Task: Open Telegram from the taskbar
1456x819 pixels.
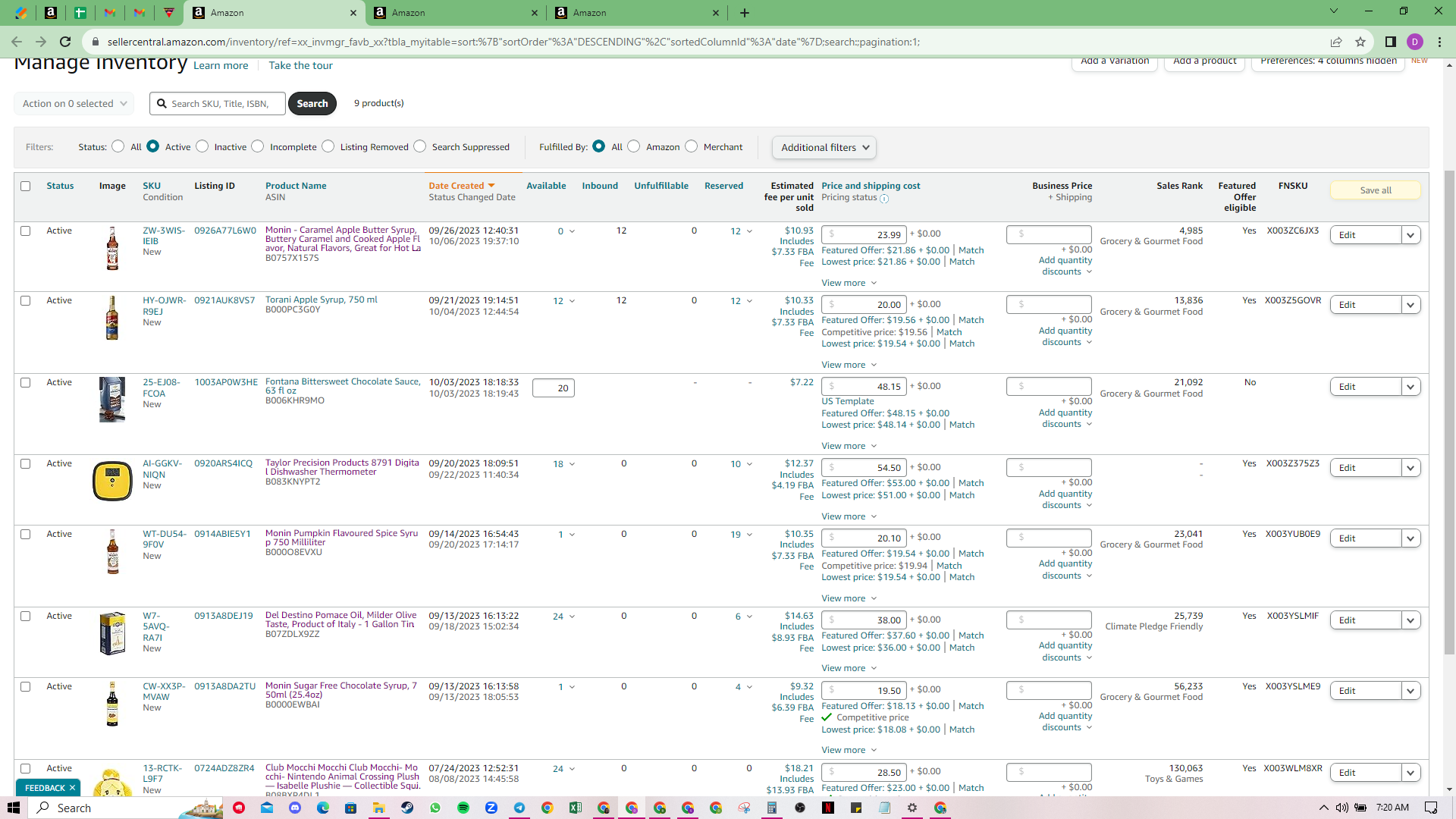Action: point(519,808)
